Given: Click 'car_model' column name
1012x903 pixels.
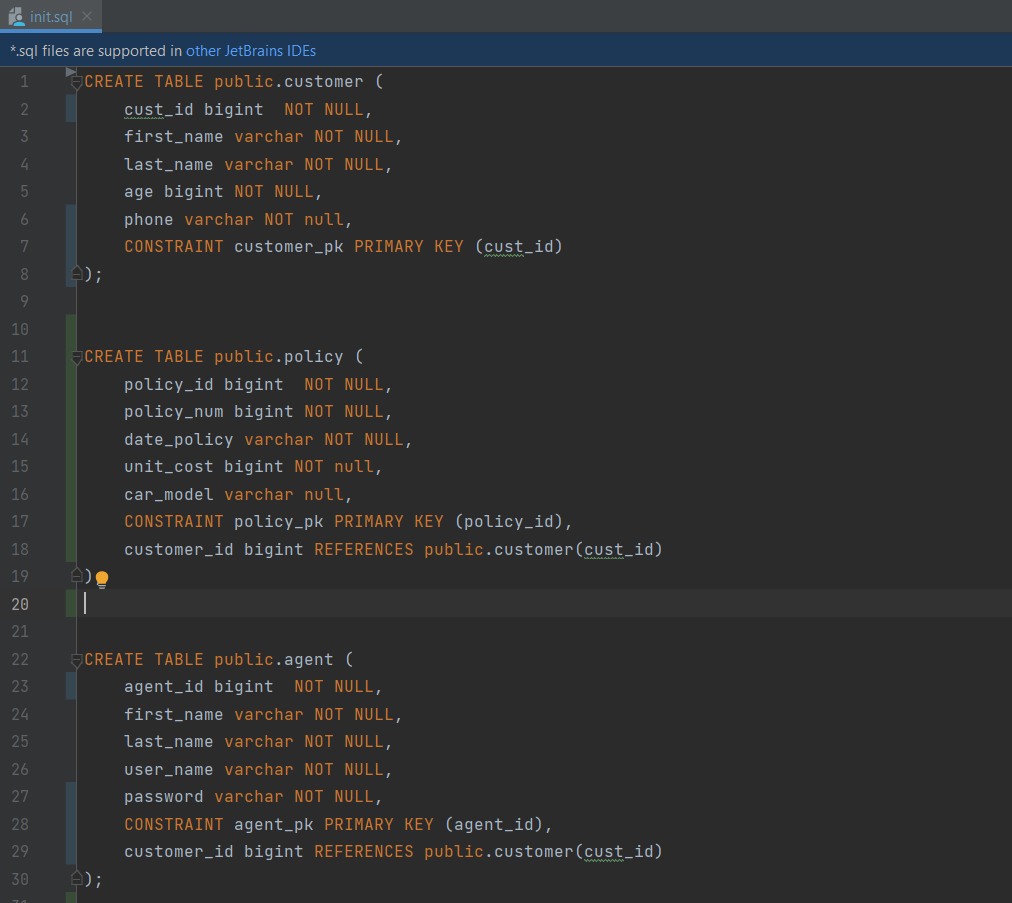Looking at the screenshot, I should pyautogui.click(x=168, y=494).
